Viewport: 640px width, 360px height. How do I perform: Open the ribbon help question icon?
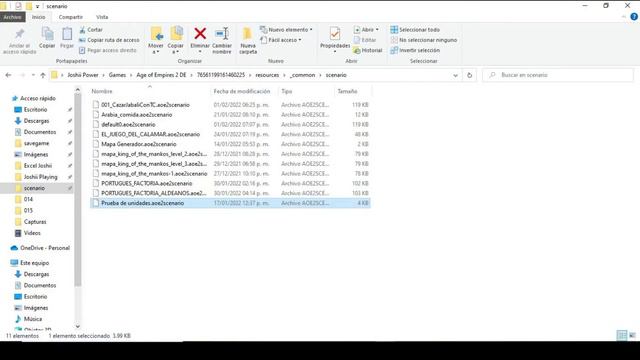click(634, 17)
